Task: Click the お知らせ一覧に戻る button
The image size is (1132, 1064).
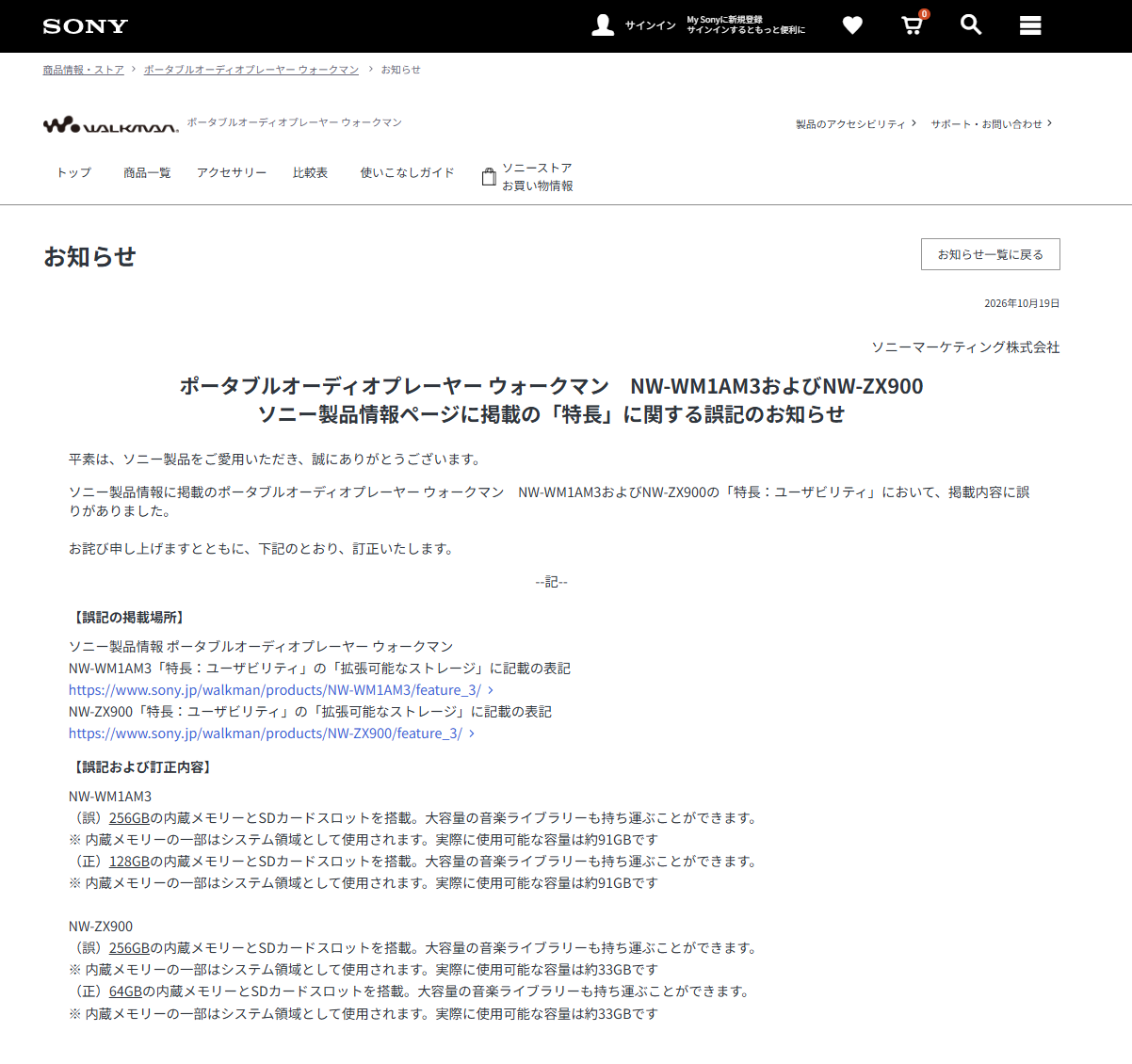Action: (x=991, y=254)
